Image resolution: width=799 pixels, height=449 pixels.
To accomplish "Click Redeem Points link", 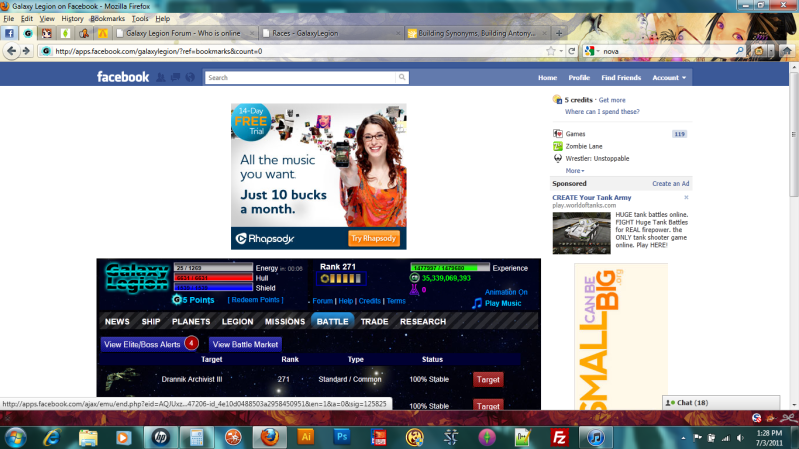I will [255, 300].
